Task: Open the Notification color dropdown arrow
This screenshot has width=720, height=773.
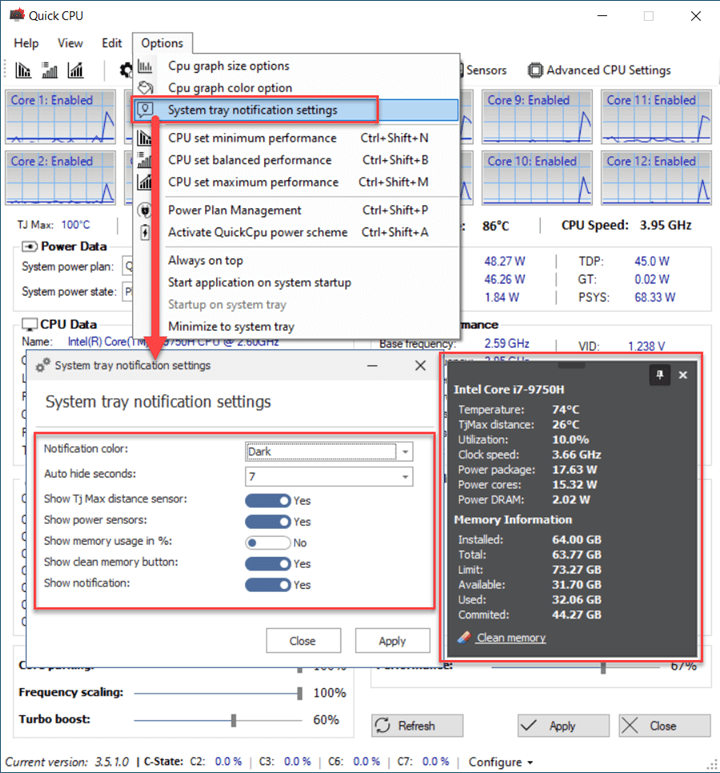Action: pyautogui.click(x=405, y=452)
